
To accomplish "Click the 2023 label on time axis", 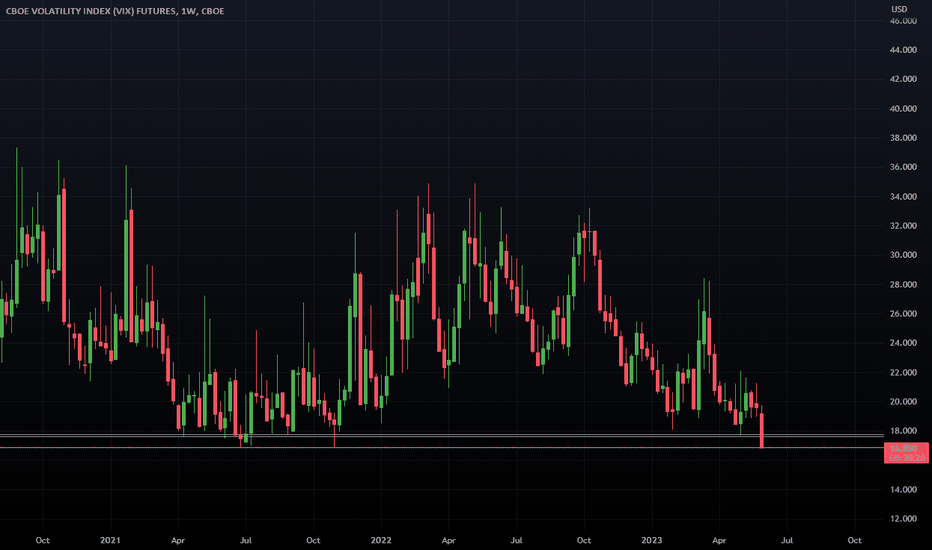I will [651, 540].
